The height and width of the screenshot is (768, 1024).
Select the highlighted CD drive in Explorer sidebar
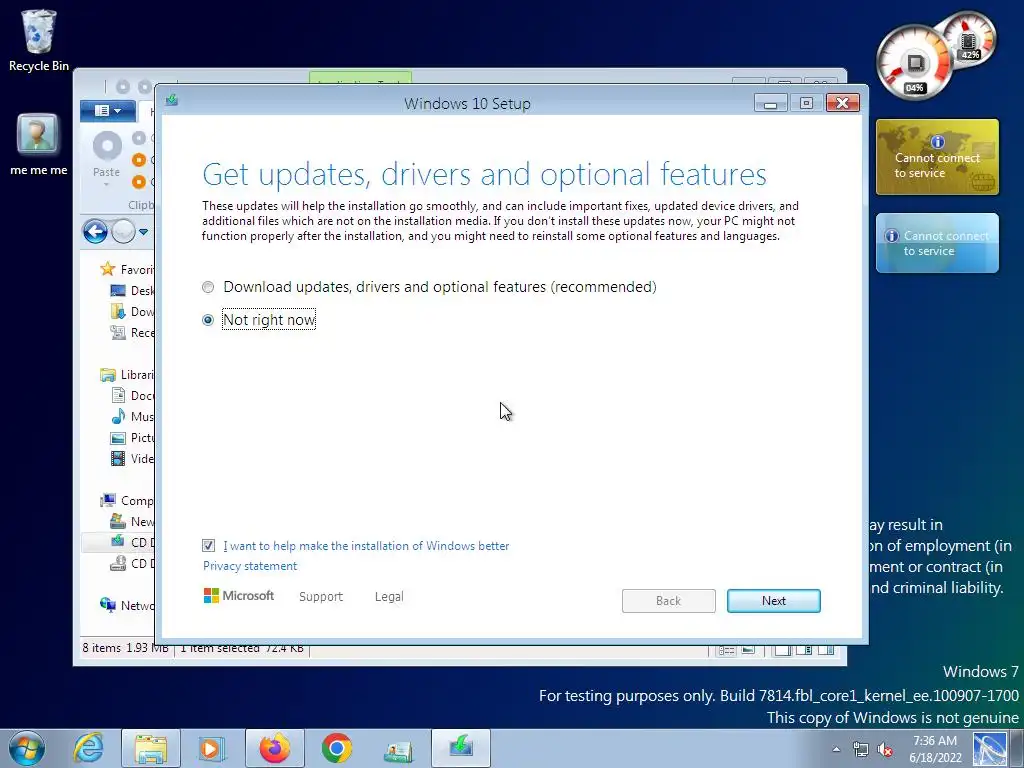pos(133,542)
